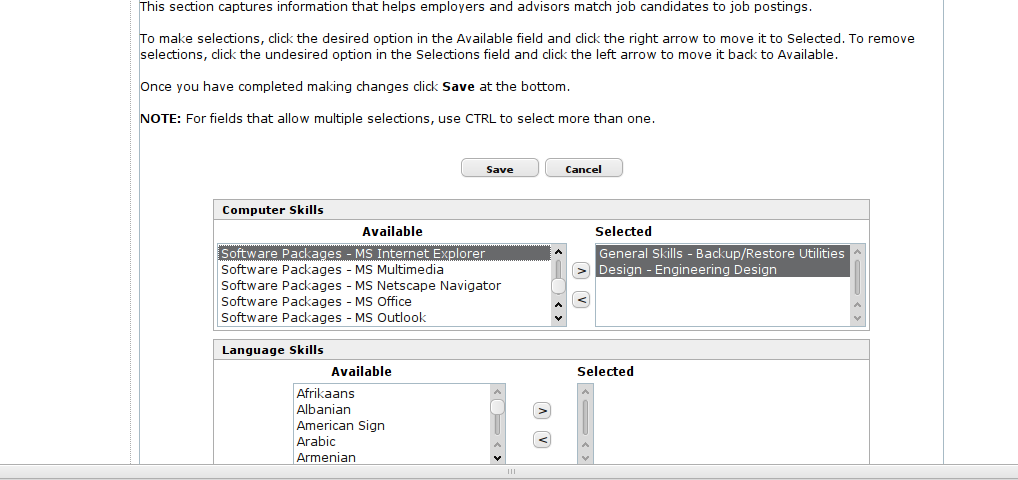Click down arrow of Language Available scrollbar
Image resolution: width=1018 pixels, height=480 pixels.
497,457
